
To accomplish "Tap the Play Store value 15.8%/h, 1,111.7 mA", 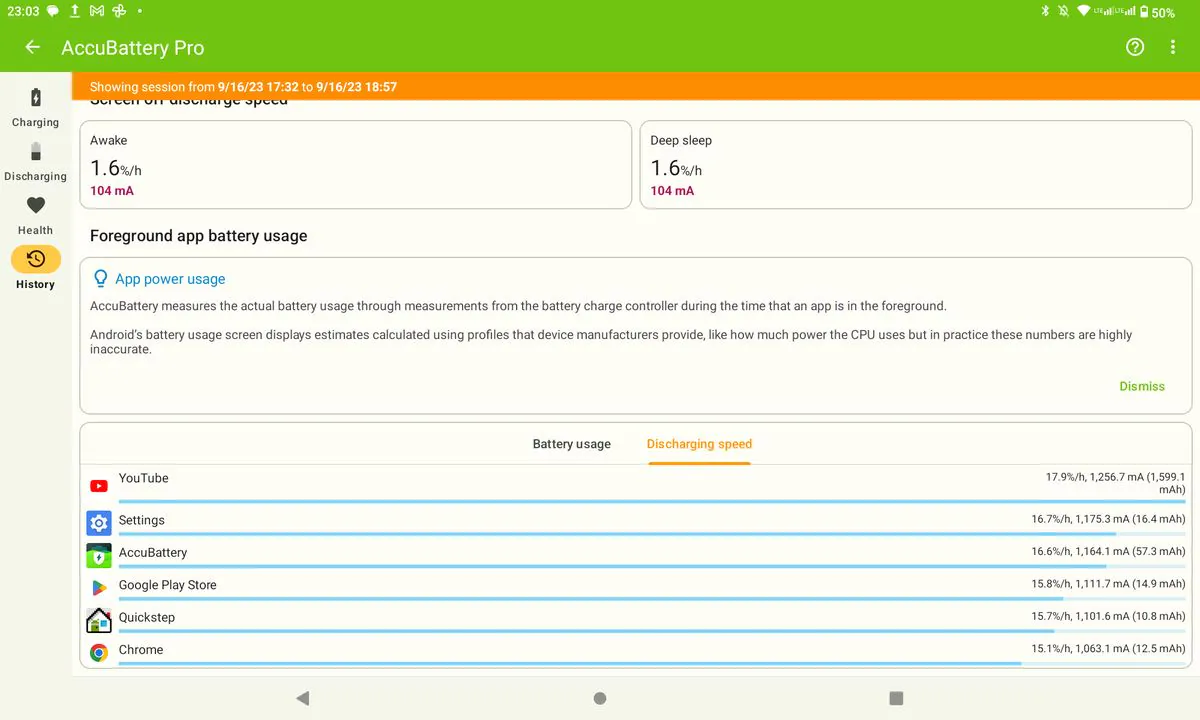I will (1108, 584).
